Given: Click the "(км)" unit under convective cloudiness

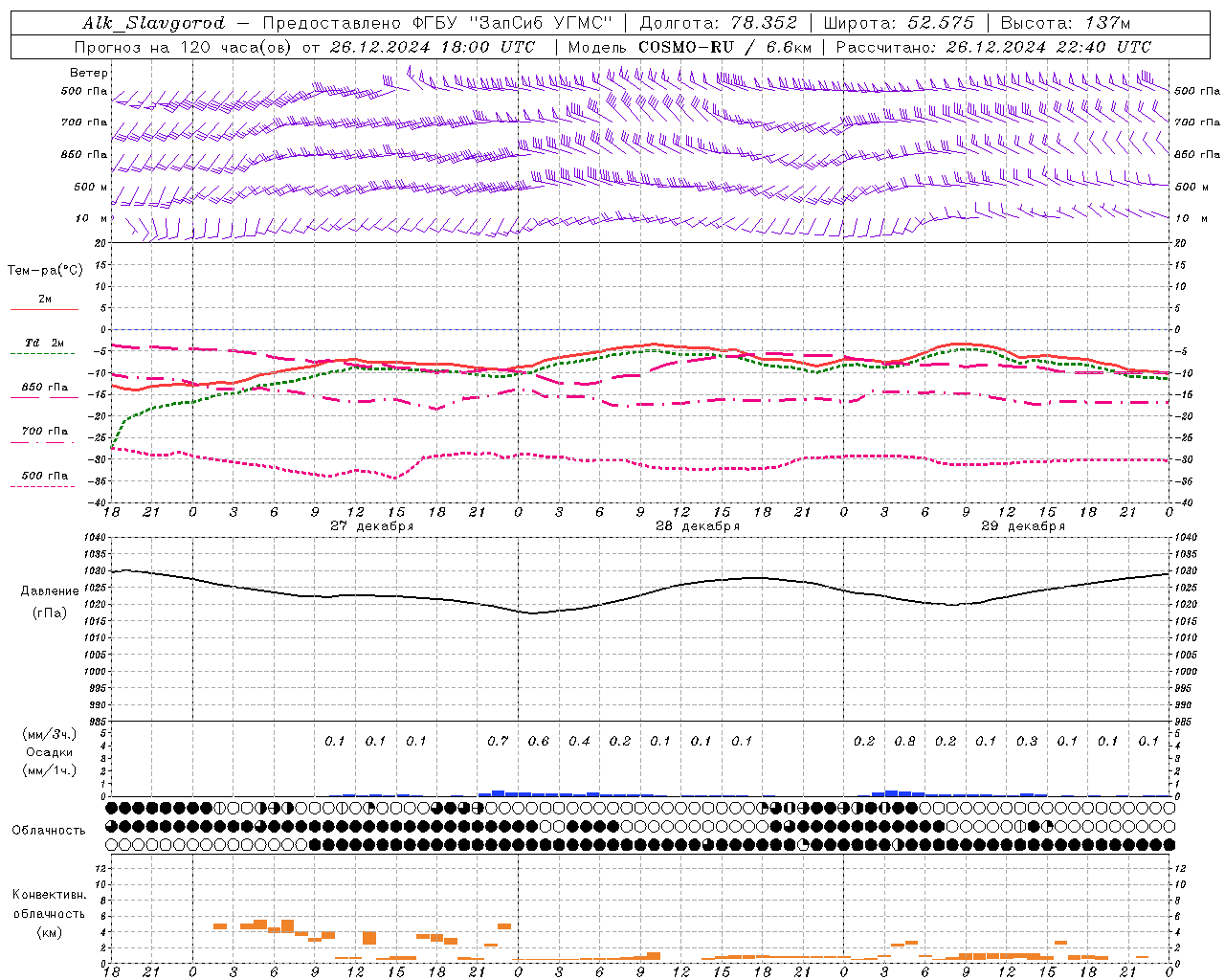Looking at the screenshot, I should point(50,932).
